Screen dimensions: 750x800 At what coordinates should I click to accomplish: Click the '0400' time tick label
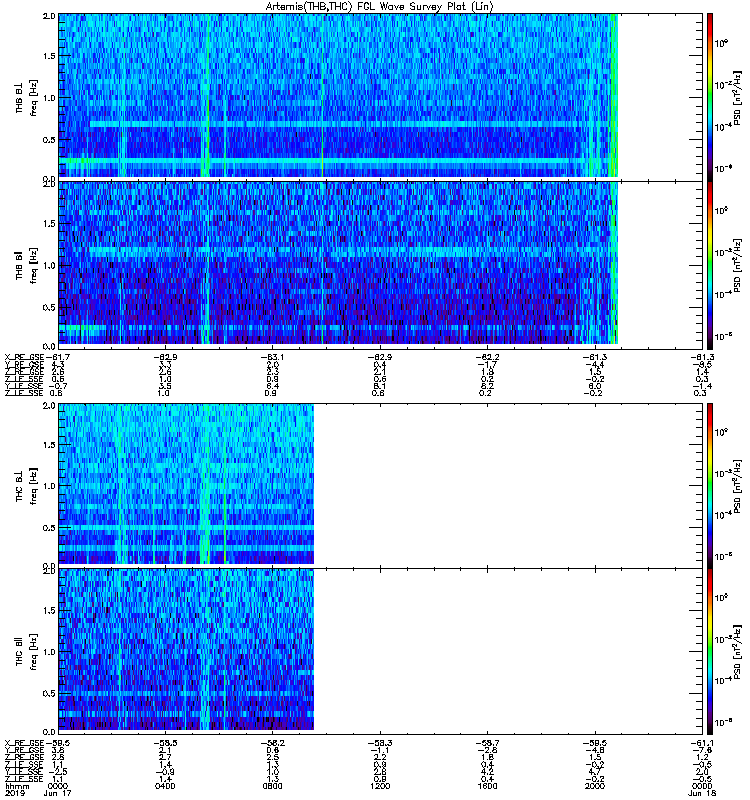(x=165, y=786)
